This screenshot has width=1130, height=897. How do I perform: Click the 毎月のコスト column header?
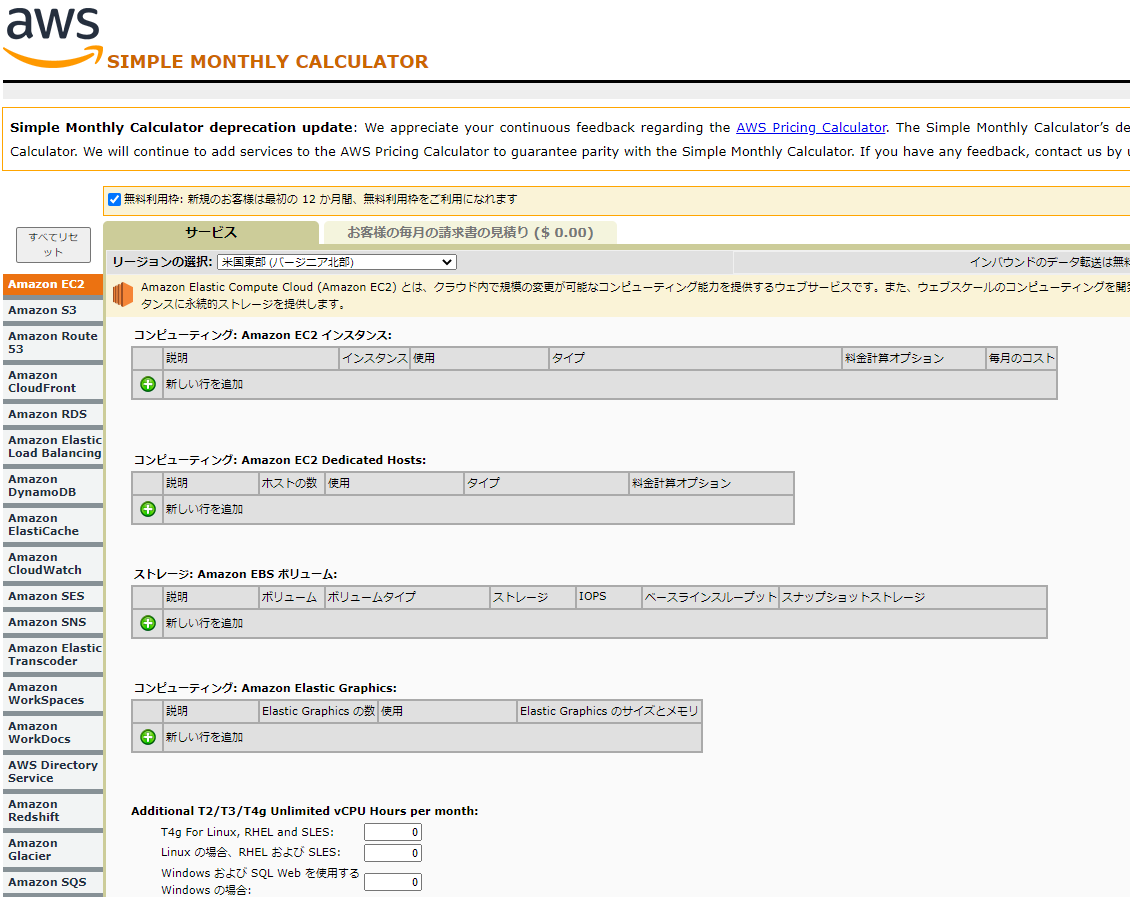pos(1021,358)
